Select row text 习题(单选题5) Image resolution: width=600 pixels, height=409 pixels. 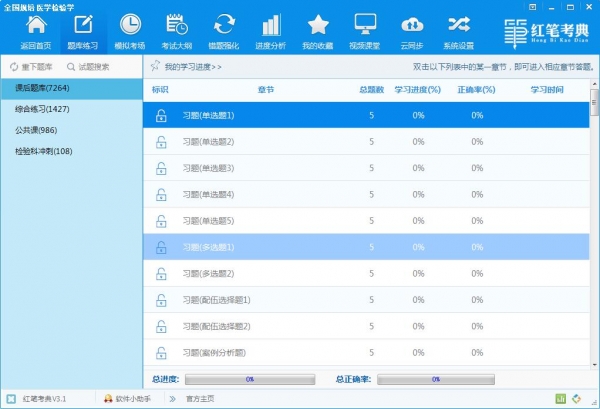click(x=208, y=221)
